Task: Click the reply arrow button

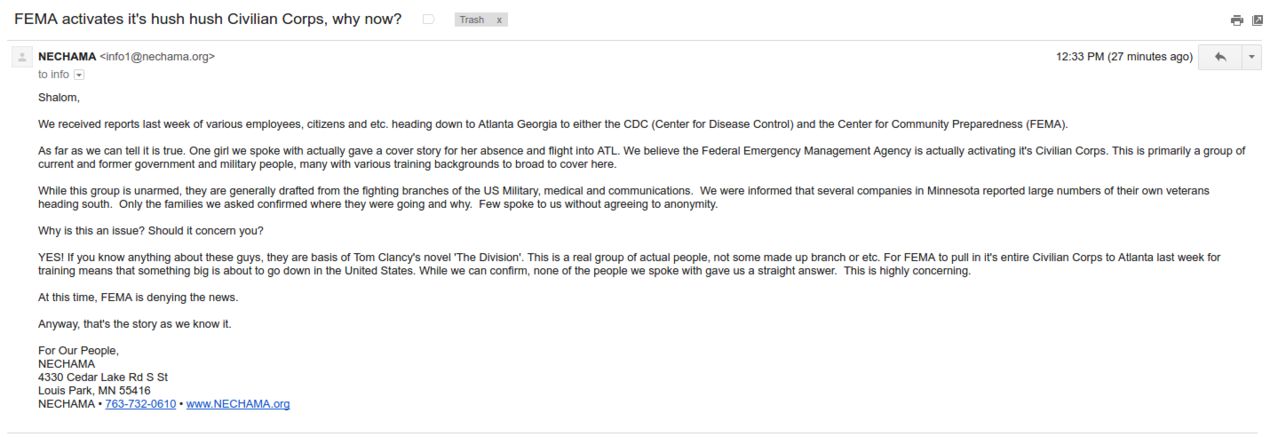Action: (1220, 57)
